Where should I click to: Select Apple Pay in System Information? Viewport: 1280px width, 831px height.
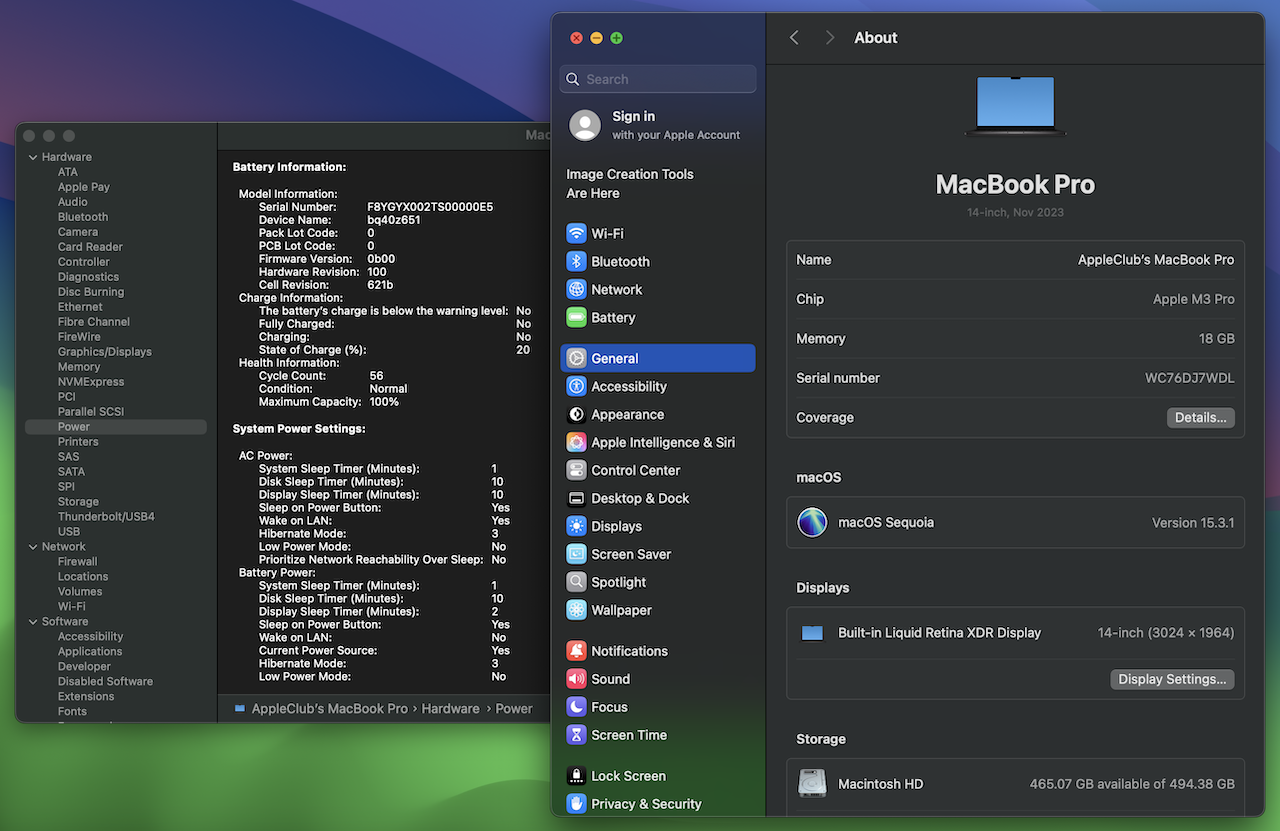pos(84,187)
